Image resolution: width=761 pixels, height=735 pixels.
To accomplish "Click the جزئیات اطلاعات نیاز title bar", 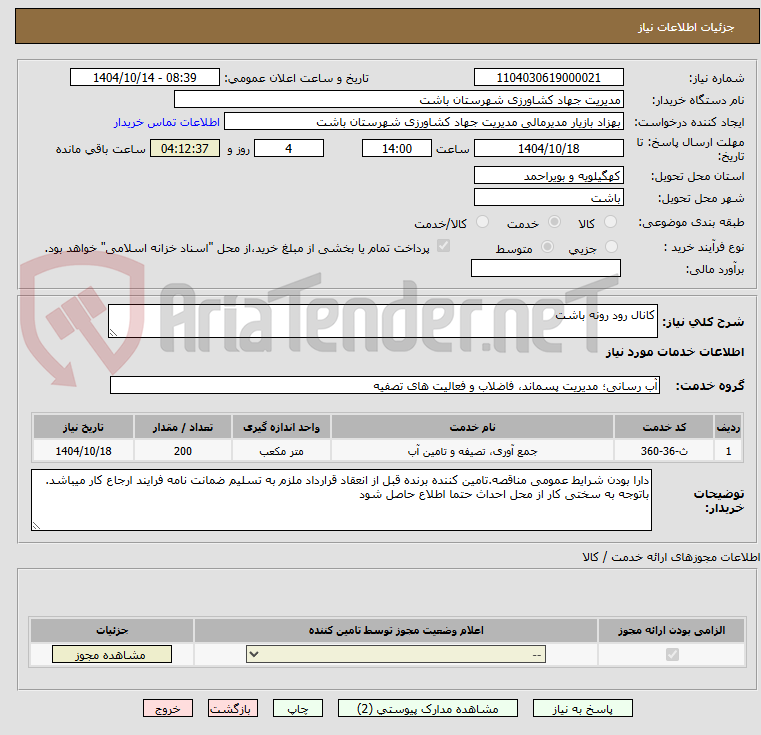I will click(x=387, y=27).
